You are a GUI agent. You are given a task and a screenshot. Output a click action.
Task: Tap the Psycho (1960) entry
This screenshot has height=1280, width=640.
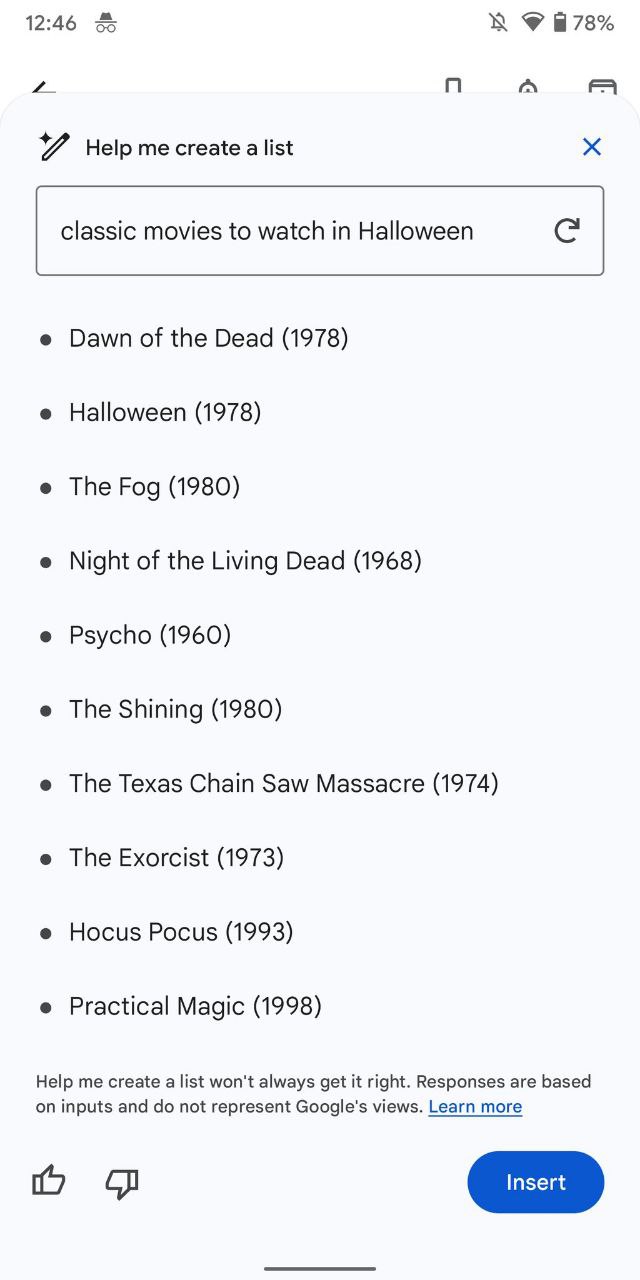pos(150,635)
